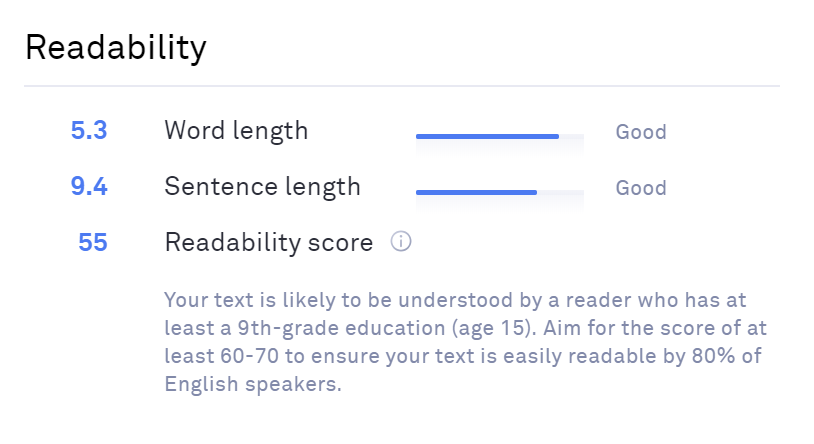Click the Readability score info icon
The image size is (814, 444).
point(401,241)
